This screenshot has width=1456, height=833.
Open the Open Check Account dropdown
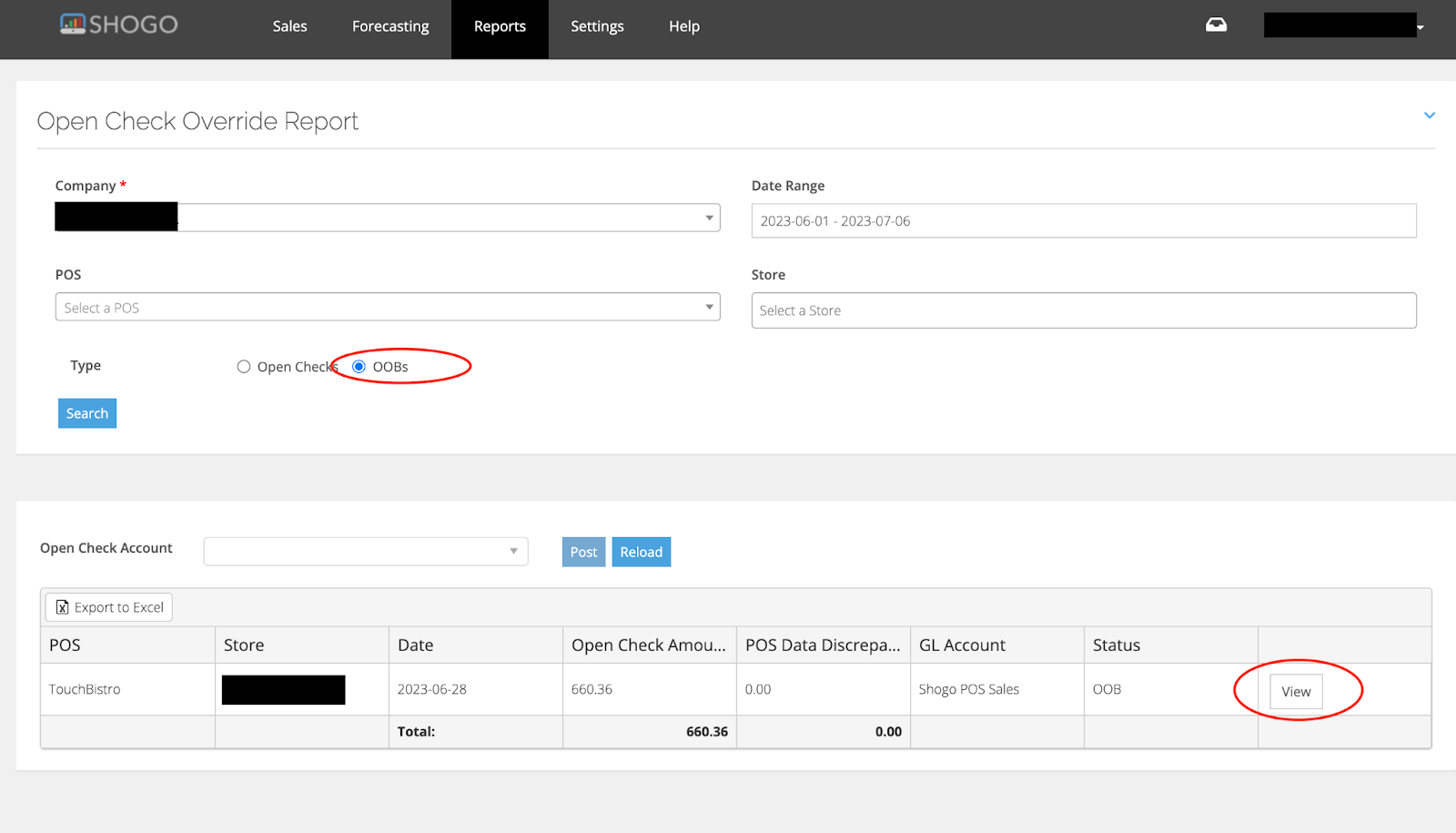pyautogui.click(x=366, y=551)
